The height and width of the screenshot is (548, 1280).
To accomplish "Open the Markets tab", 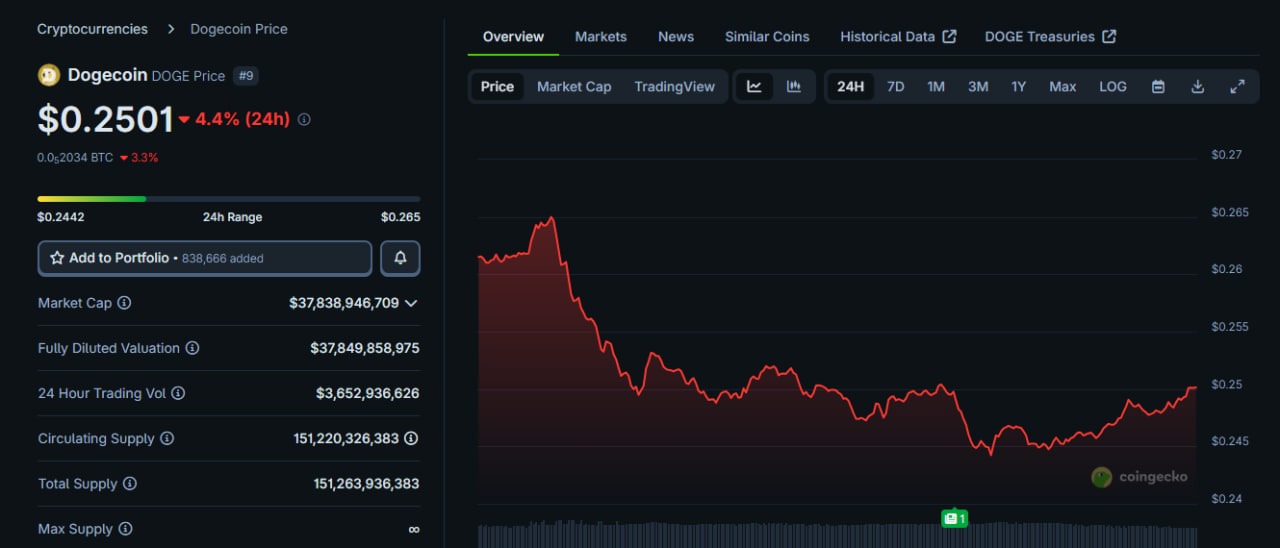I will coord(600,37).
